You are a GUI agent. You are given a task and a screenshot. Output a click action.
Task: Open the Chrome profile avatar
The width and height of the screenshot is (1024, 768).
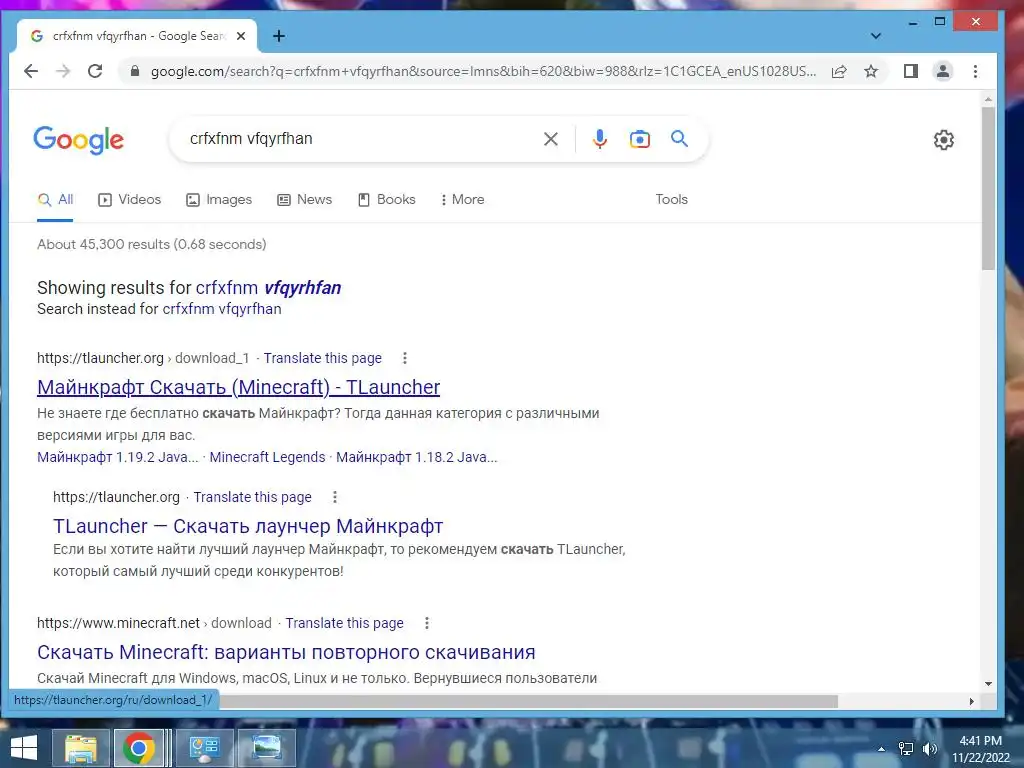[x=943, y=71]
